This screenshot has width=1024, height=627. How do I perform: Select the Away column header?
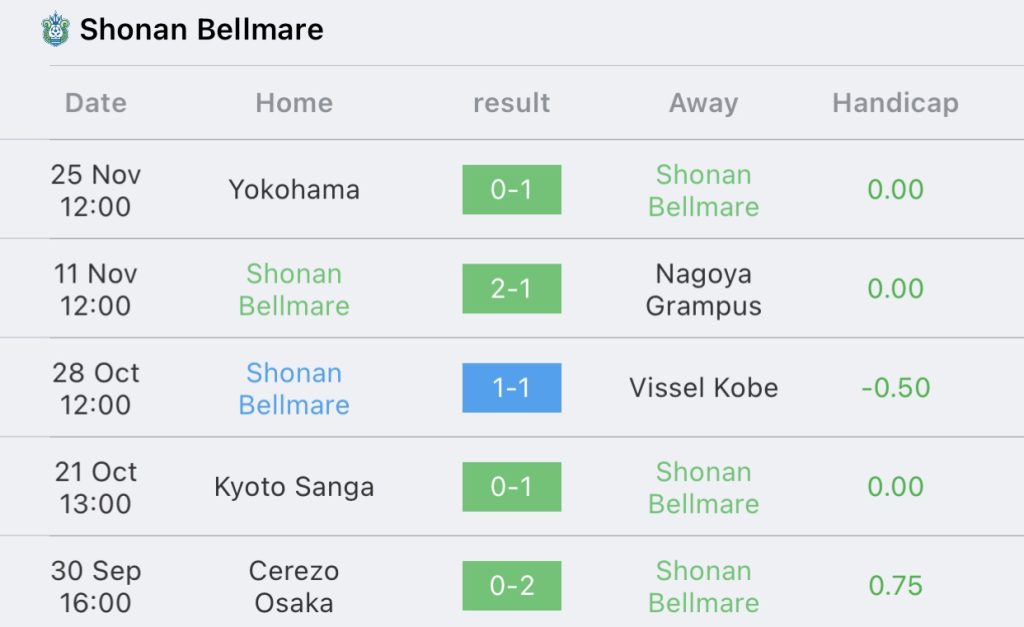coord(703,103)
